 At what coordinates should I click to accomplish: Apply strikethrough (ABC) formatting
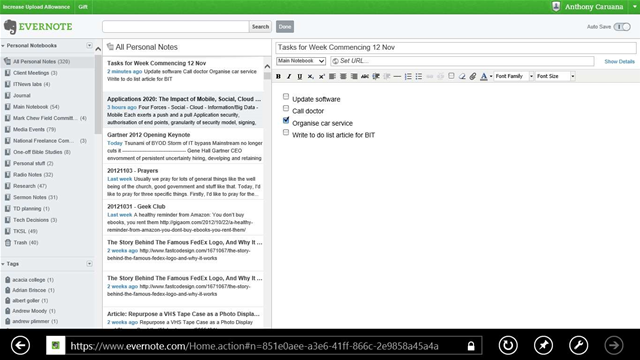[x=365, y=76]
